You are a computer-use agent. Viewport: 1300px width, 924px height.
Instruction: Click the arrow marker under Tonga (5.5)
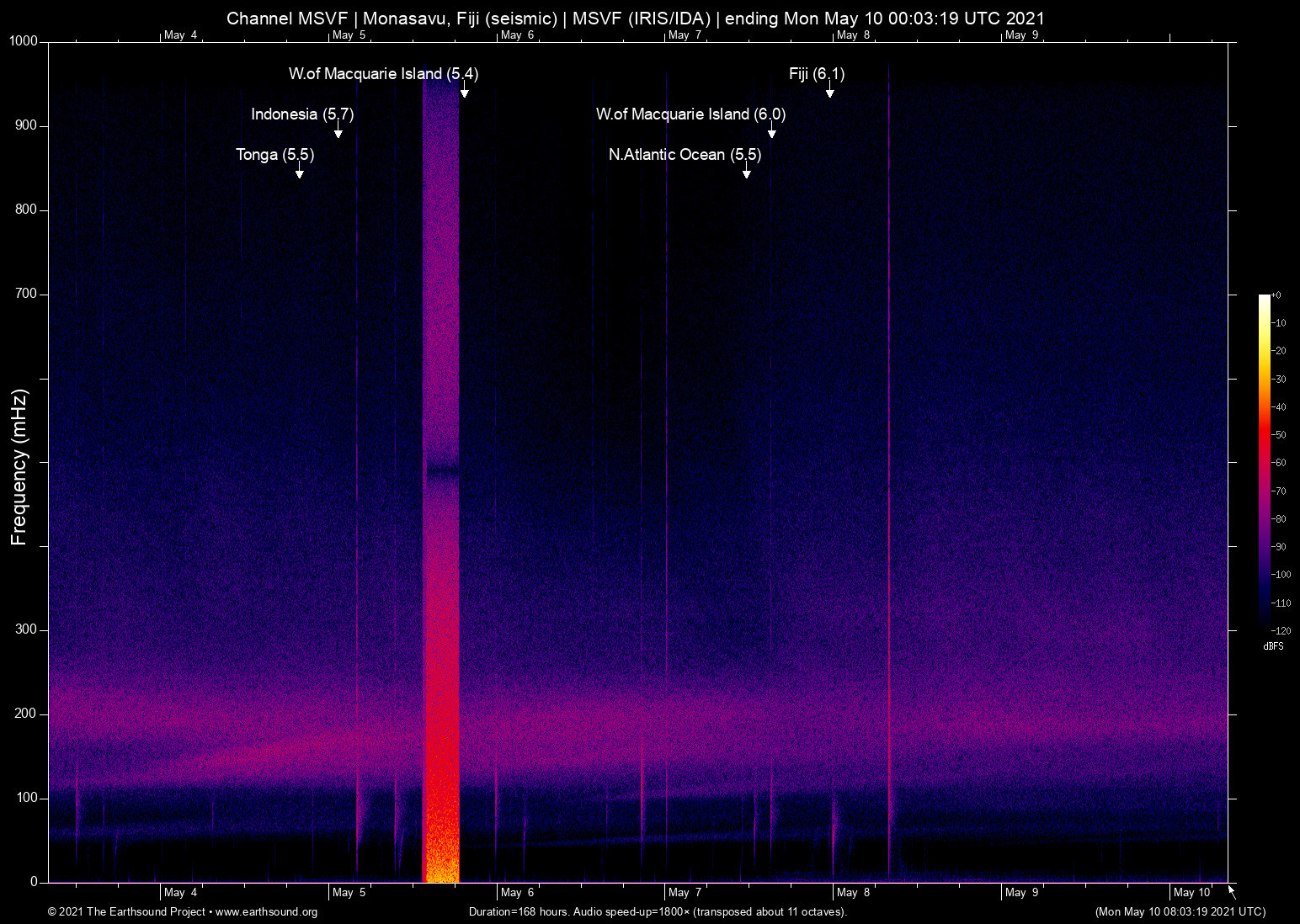pos(299,171)
